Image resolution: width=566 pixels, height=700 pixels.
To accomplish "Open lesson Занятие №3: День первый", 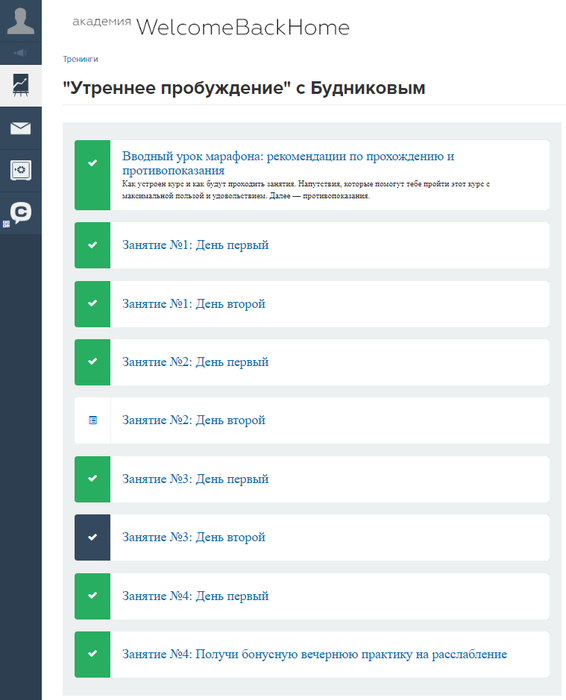I will click(196, 479).
